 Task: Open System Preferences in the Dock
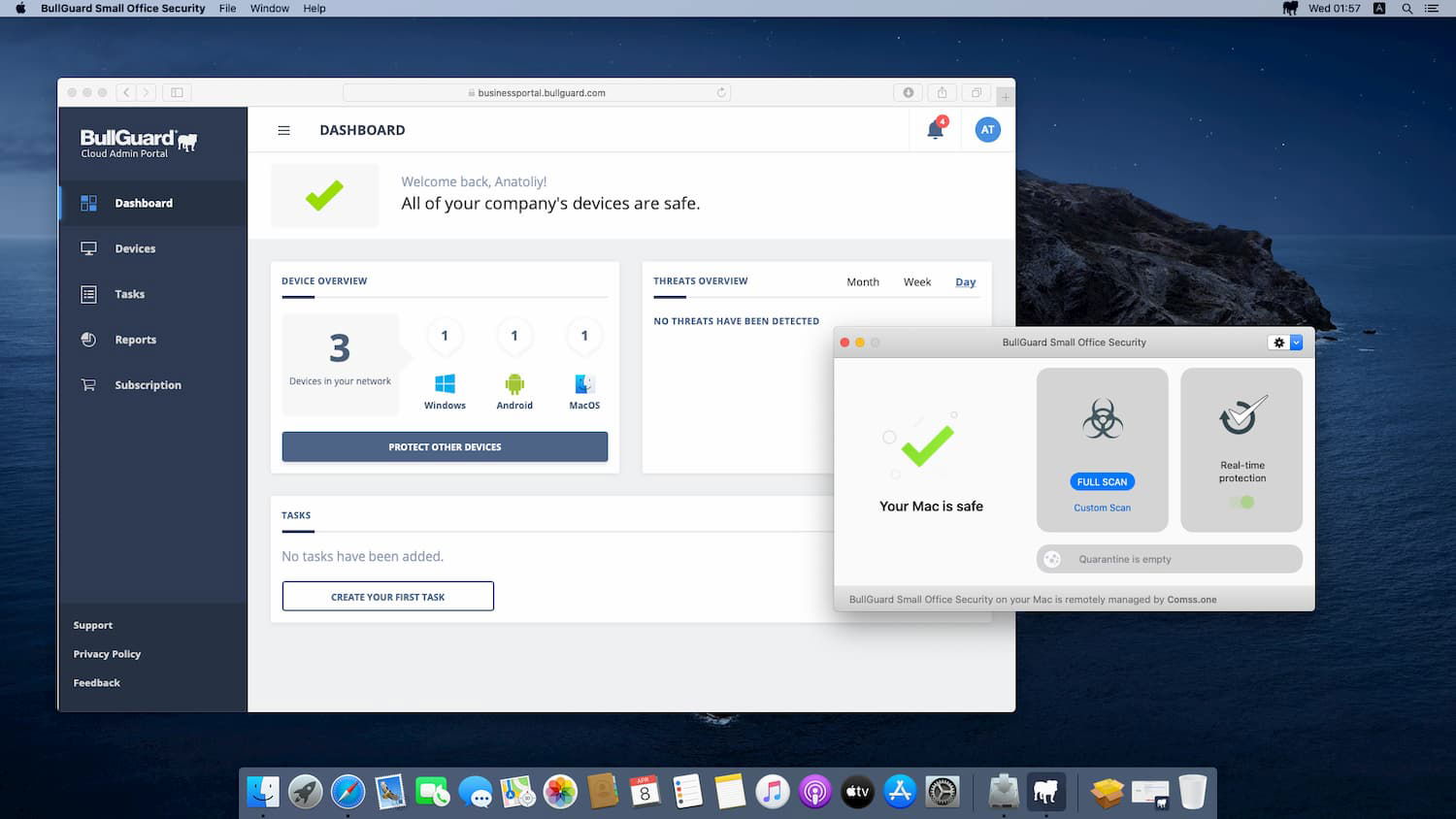coord(943,792)
